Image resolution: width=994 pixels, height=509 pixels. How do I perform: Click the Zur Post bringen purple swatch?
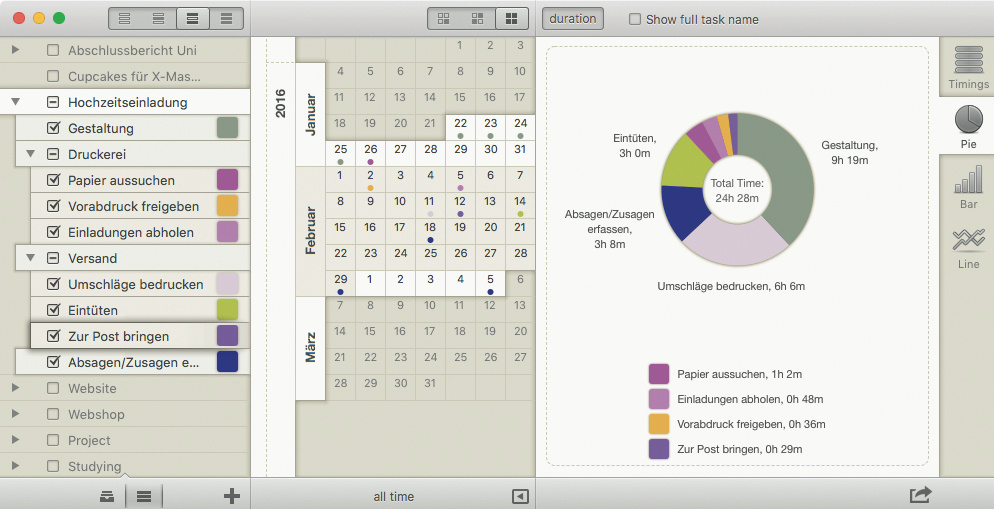228,335
